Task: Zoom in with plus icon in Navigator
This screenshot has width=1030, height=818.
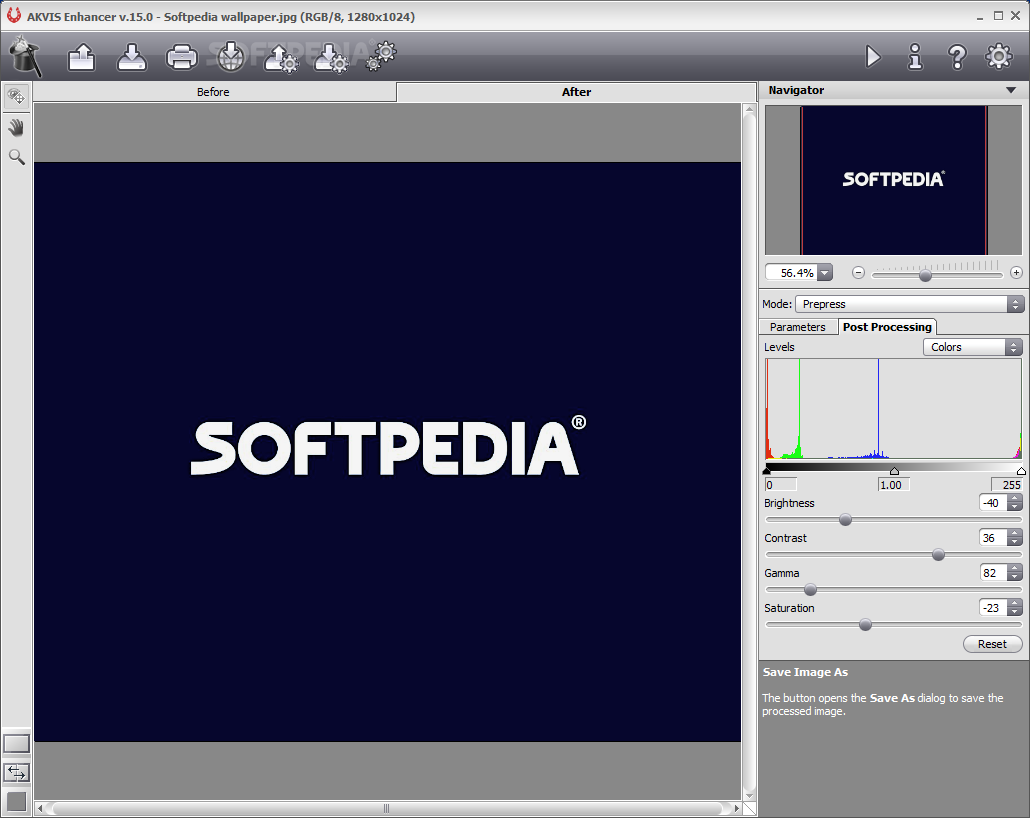Action: 1016,273
